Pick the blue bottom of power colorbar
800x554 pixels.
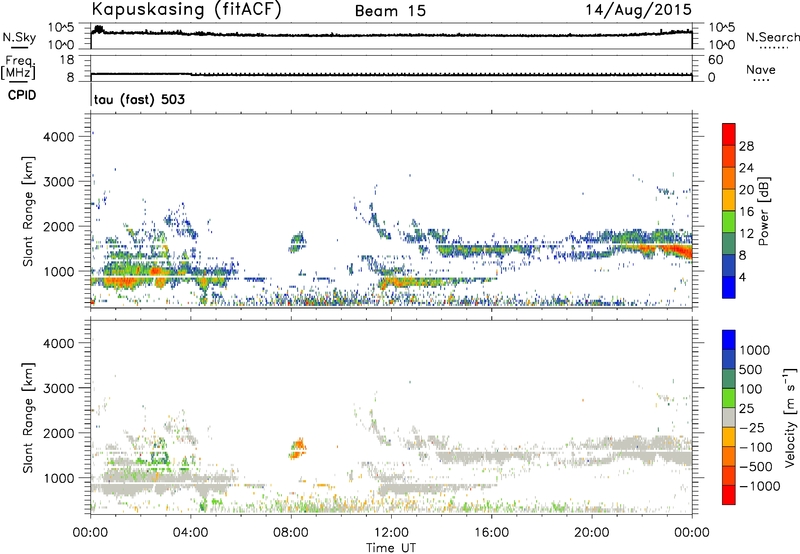coord(729,288)
